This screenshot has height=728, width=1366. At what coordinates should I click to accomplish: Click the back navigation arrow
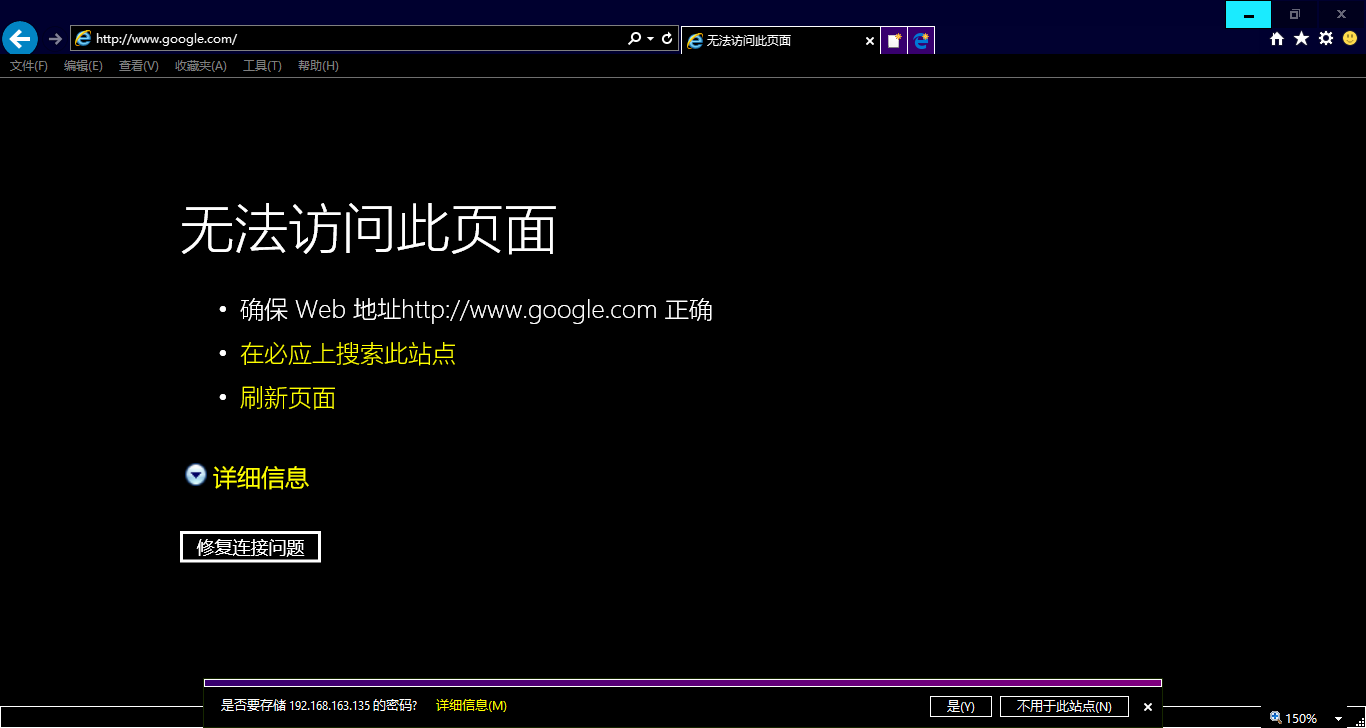pyautogui.click(x=20, y=39)
